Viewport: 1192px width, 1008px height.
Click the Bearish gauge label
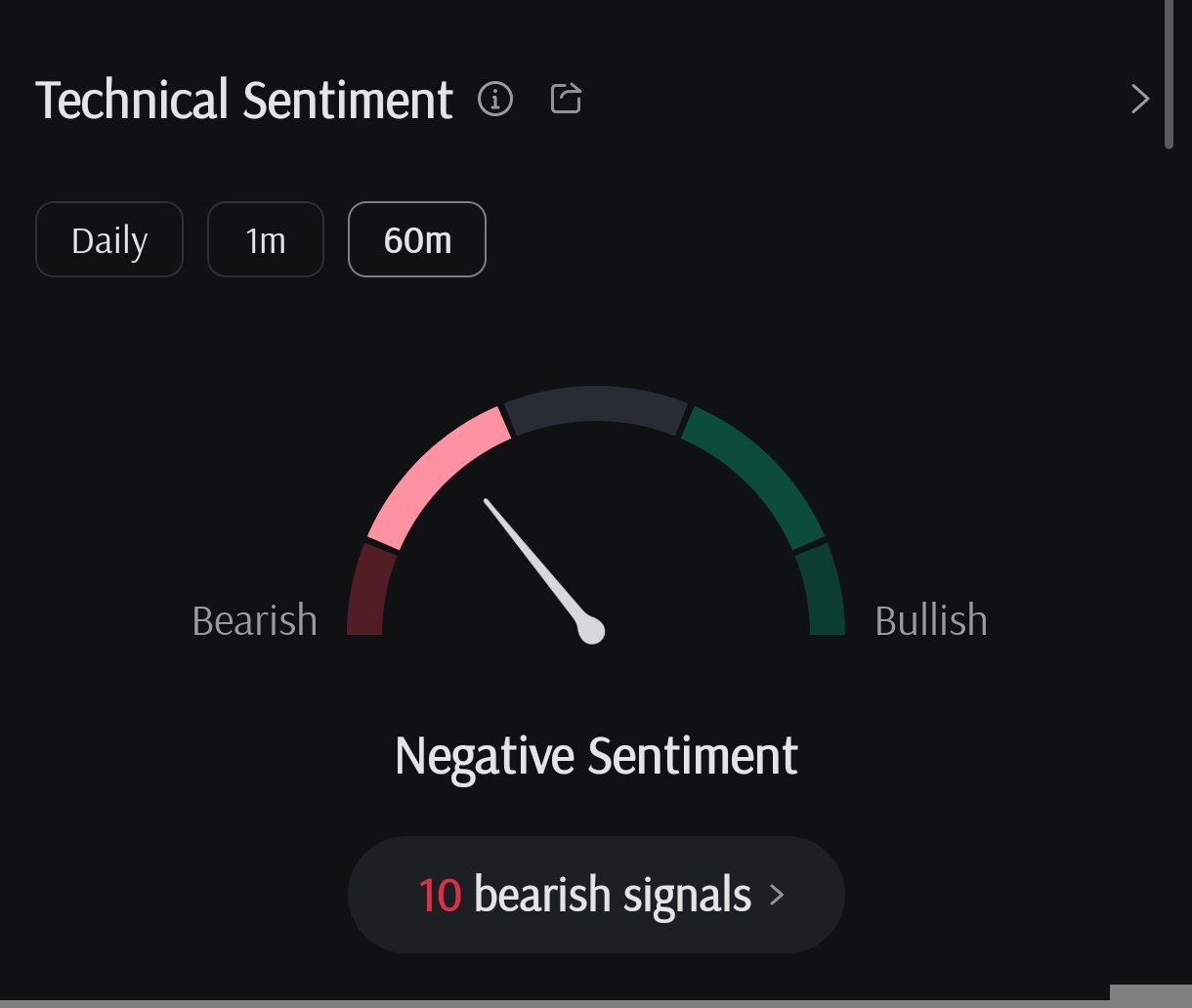click(x=255, y=621)
